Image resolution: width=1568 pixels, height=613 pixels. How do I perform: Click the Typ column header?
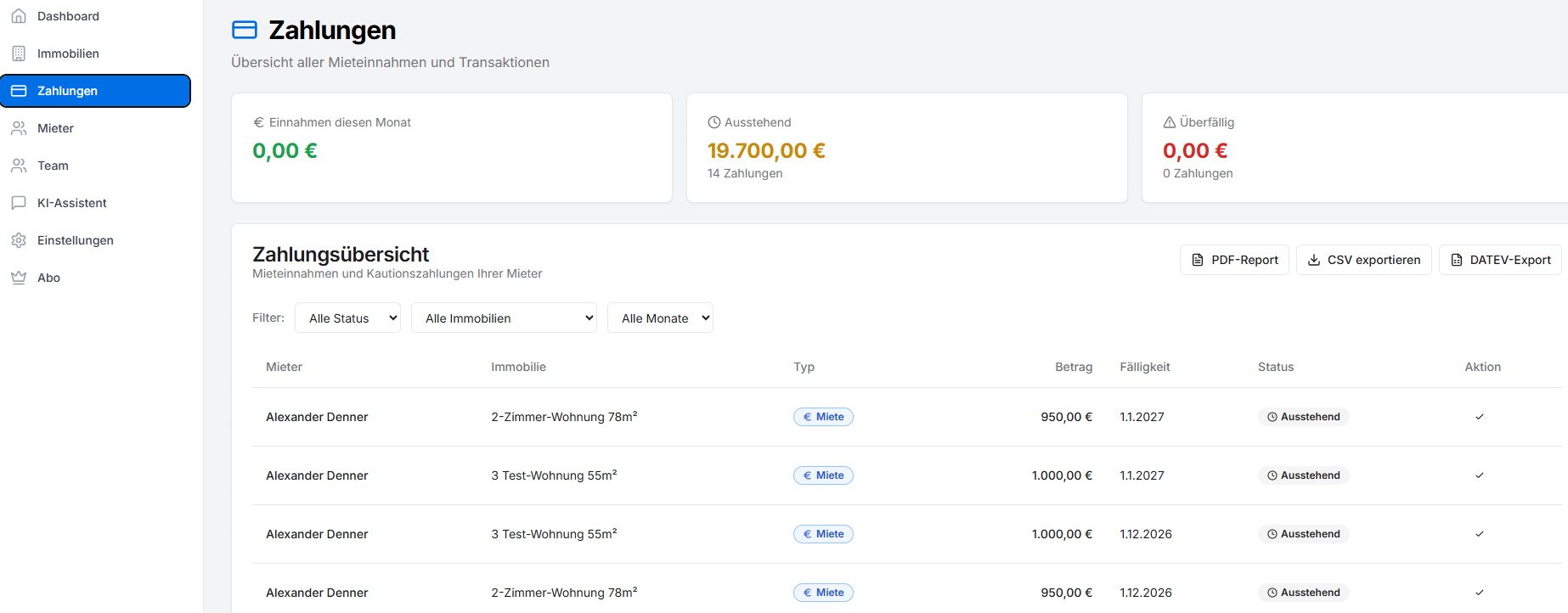pos(804,367)
